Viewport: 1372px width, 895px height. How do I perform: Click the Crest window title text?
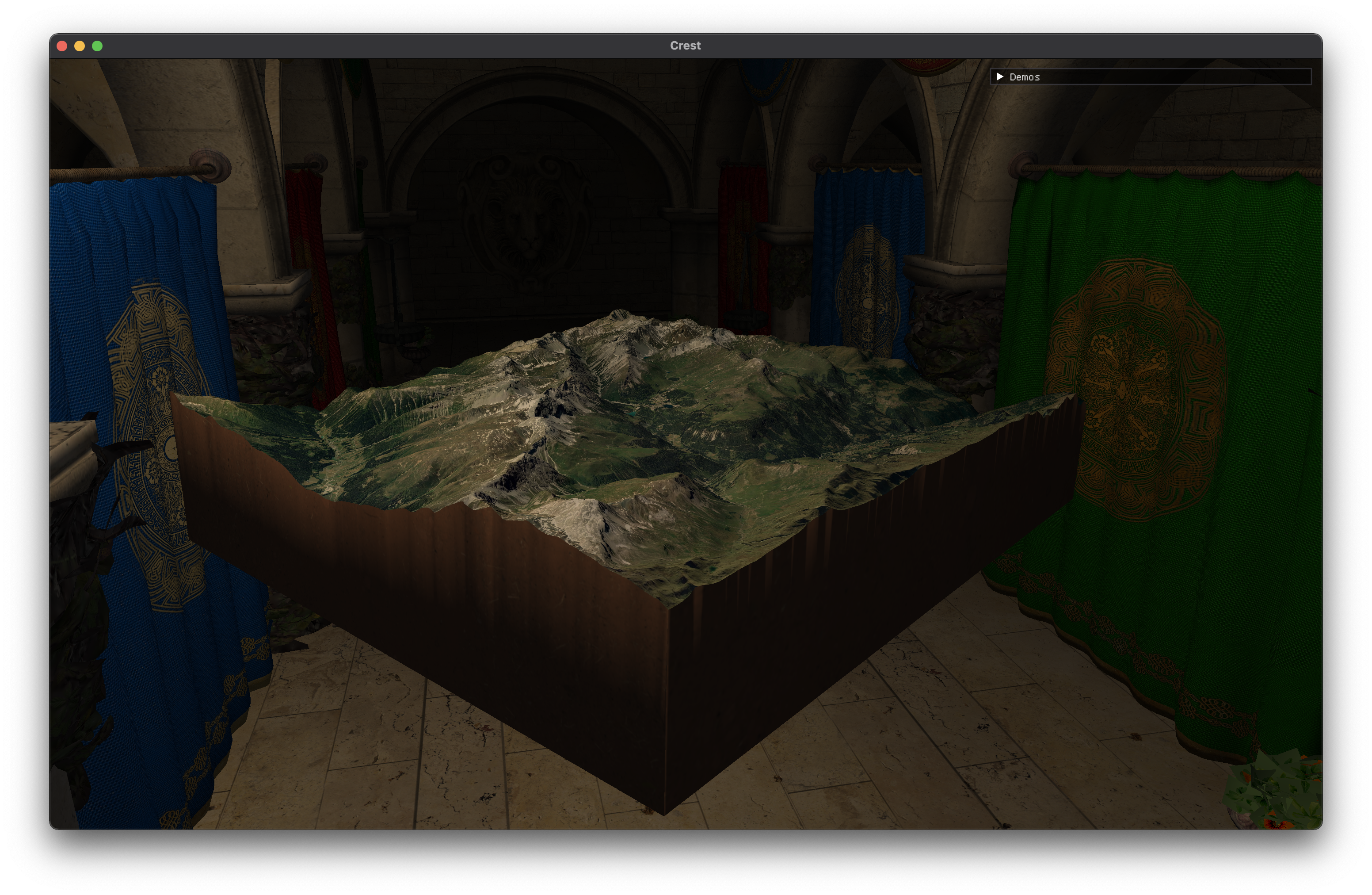(685, 46)
